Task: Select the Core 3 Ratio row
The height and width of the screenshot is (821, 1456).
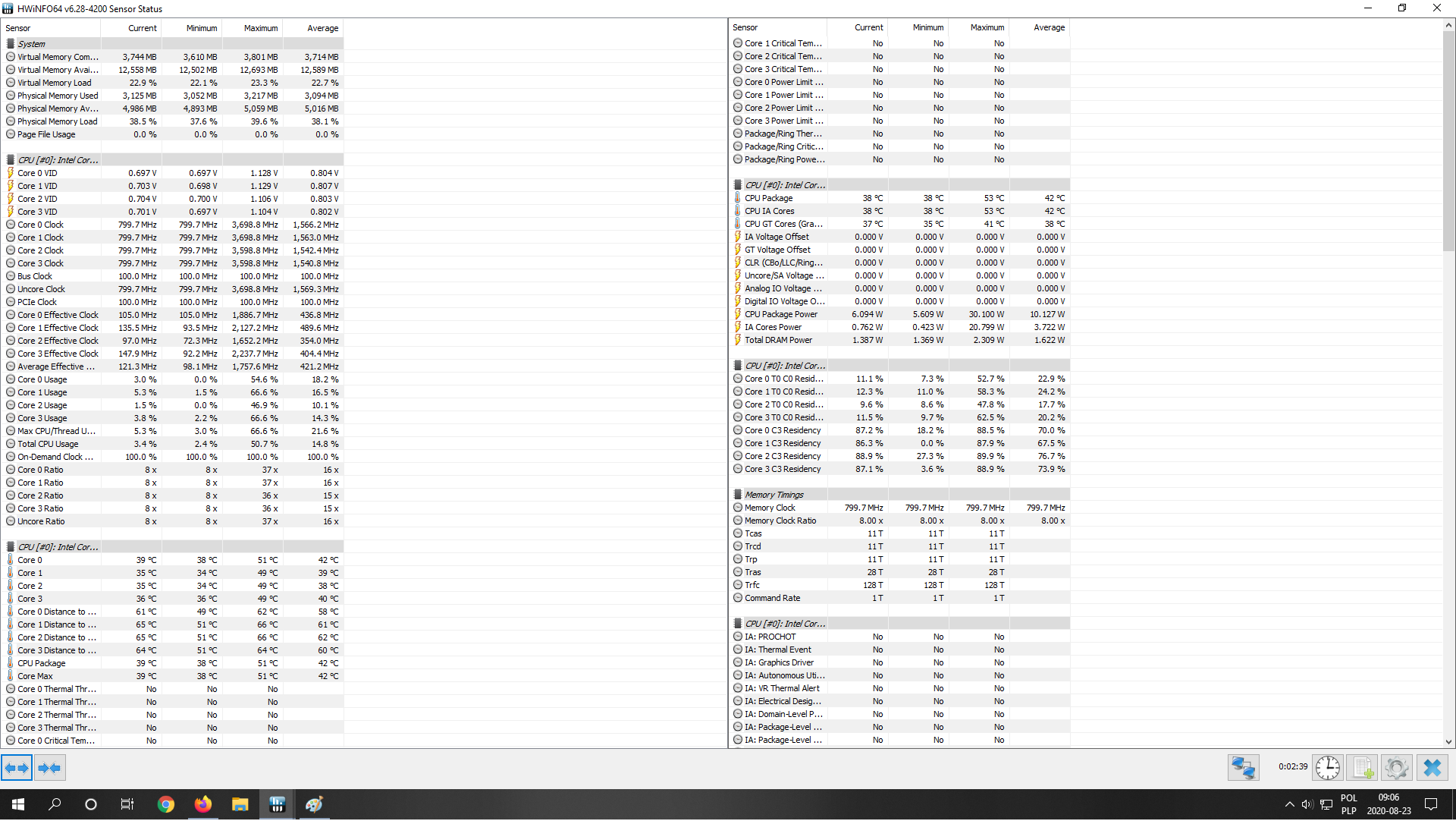Action: [173, 508]
